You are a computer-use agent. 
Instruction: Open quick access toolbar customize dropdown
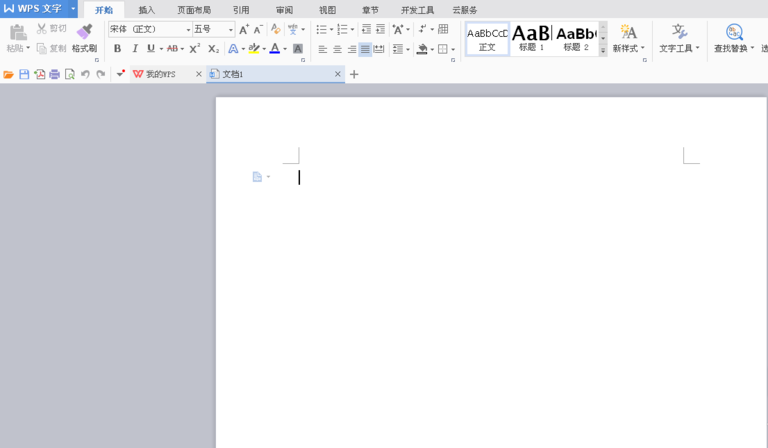pos(120,74)
